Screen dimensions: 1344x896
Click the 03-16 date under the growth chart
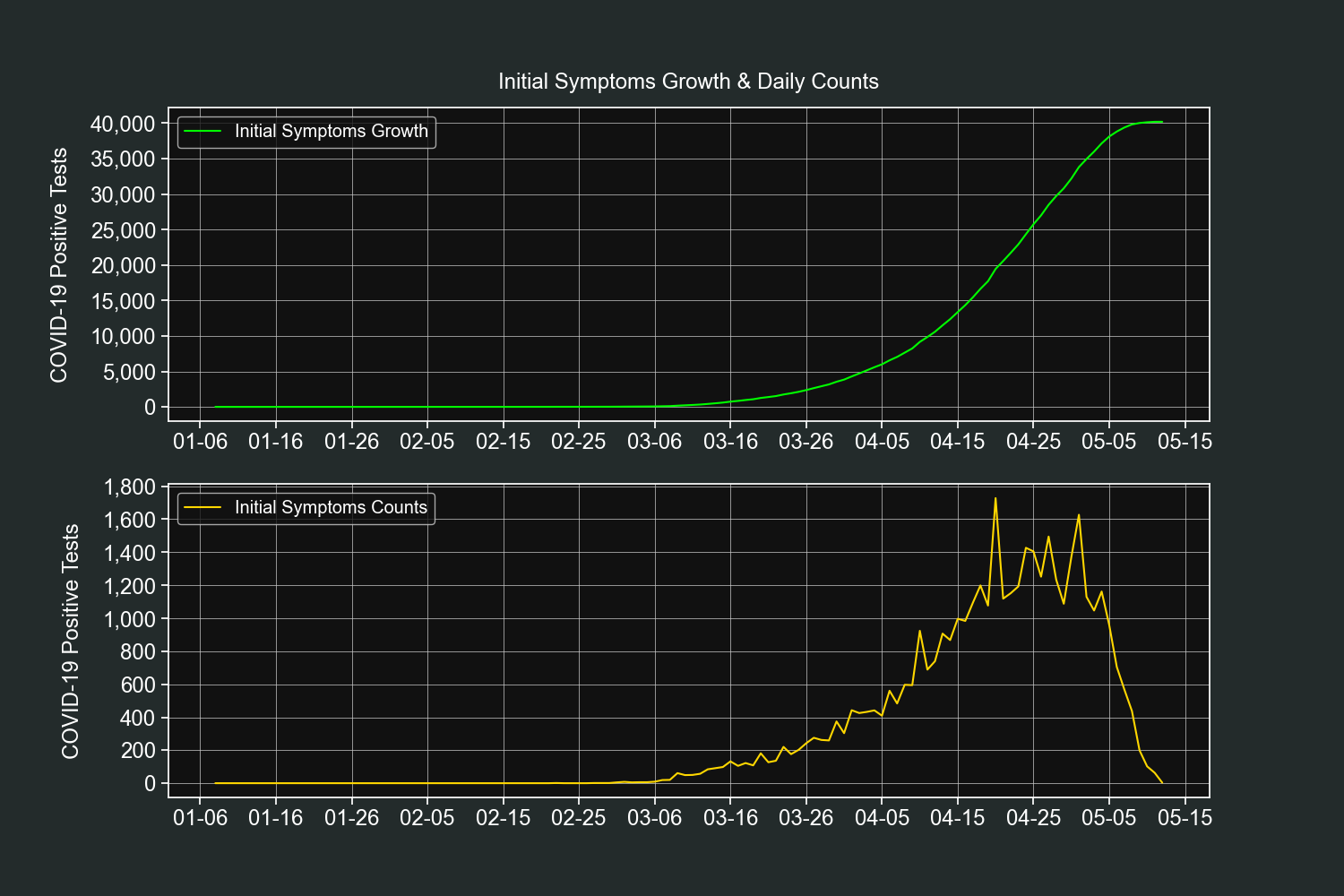(731, 442)
